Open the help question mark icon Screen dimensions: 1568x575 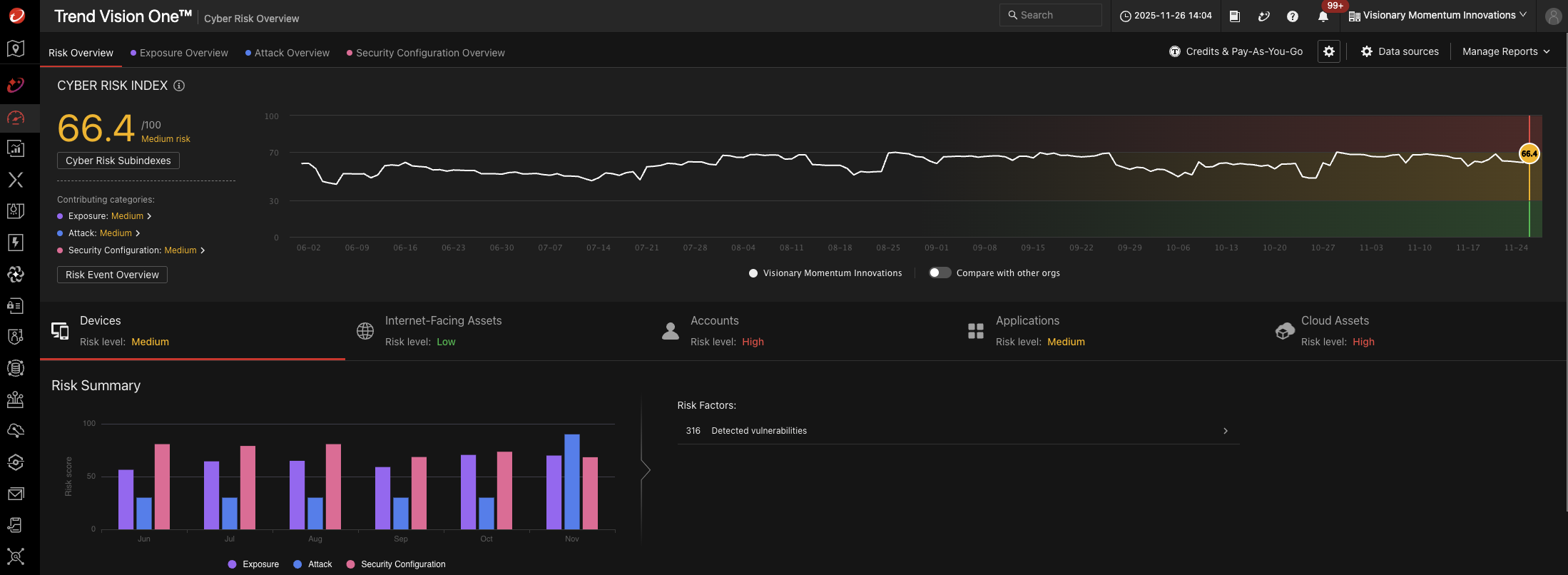(x=1292, y=16)
